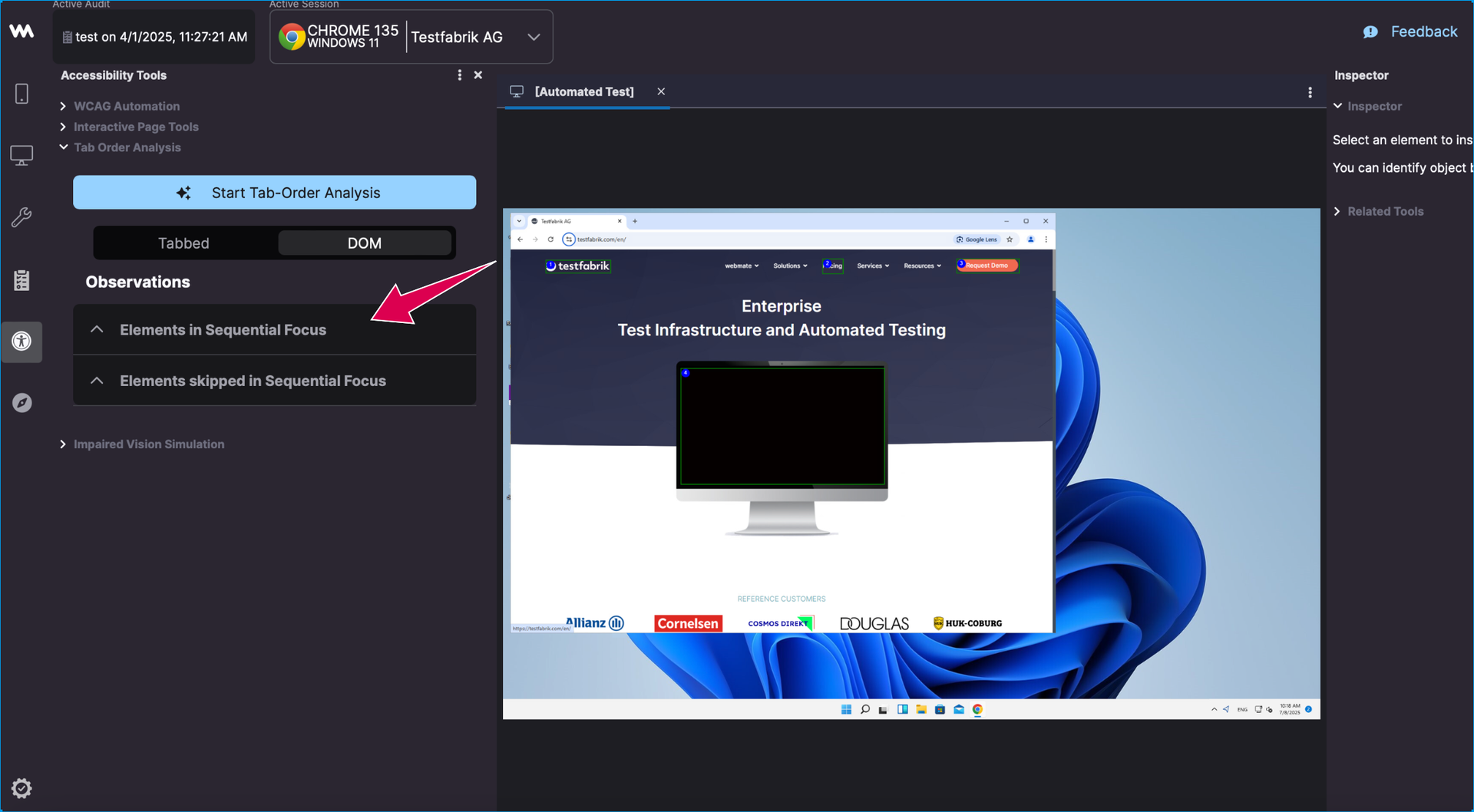Open the Active Session dropdown

[x=411, y=37]
